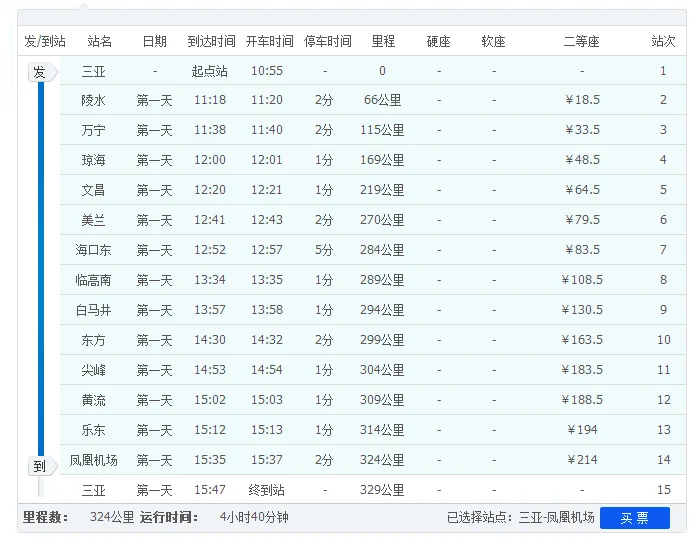Click price ¥33.5 for 万宁
Image resolution: width=694 pixels, height=540 pixels.
click(582, 130)
